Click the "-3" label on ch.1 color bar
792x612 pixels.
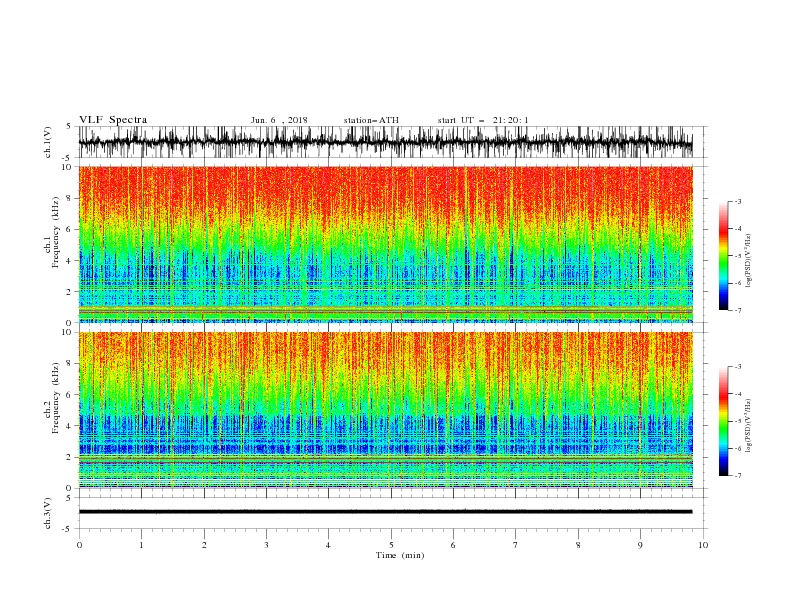[737, 201]
